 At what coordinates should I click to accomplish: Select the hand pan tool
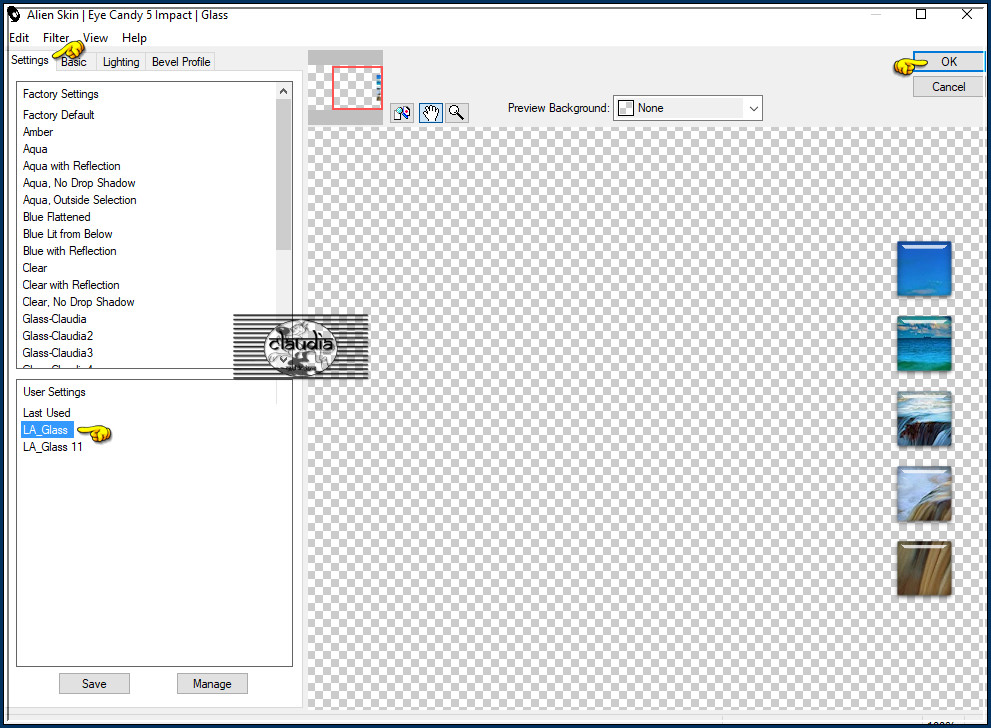tap(430, 113)
